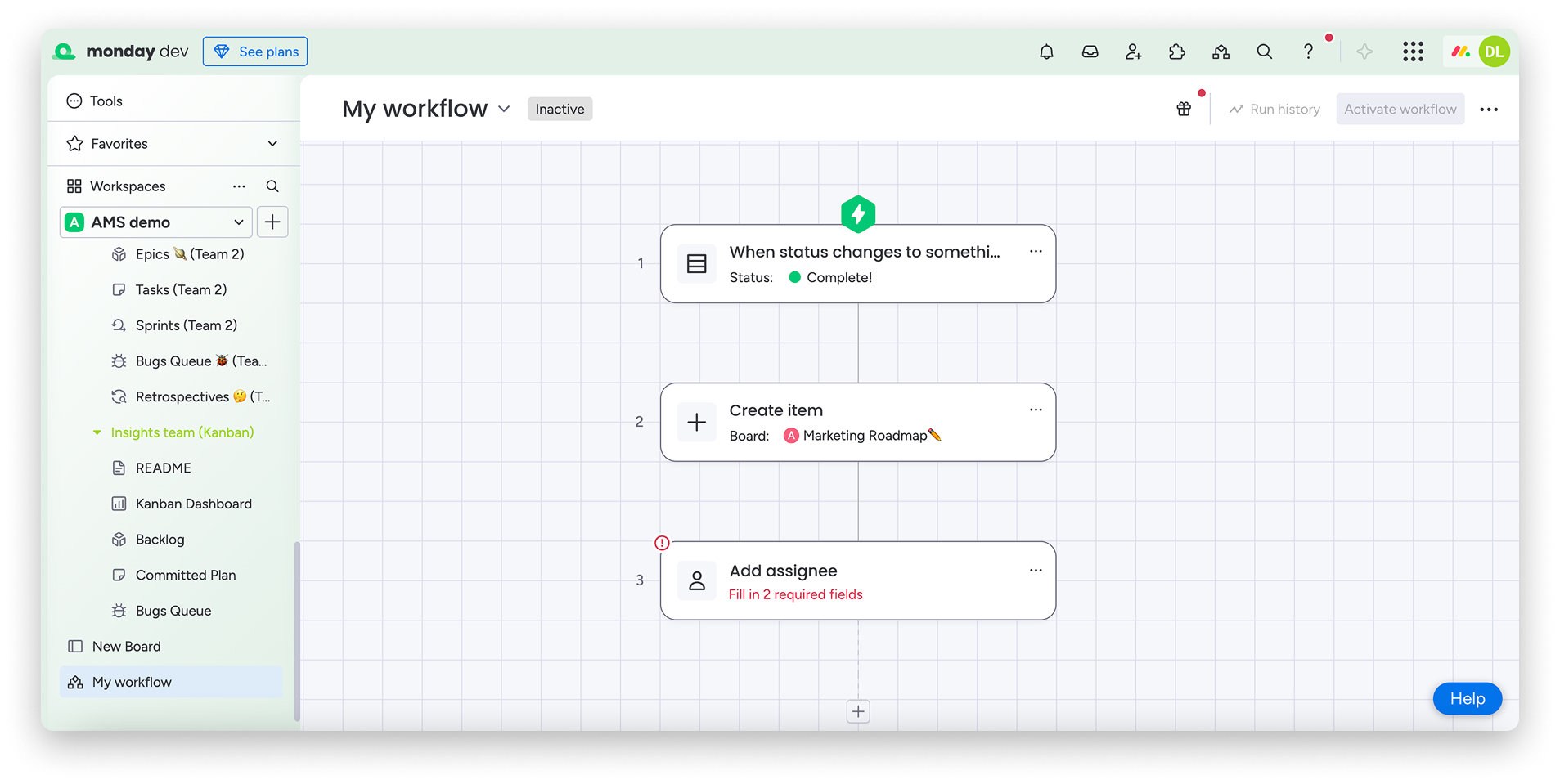Open Retrospectives board

pyautogui.click(x=202, y=396)
